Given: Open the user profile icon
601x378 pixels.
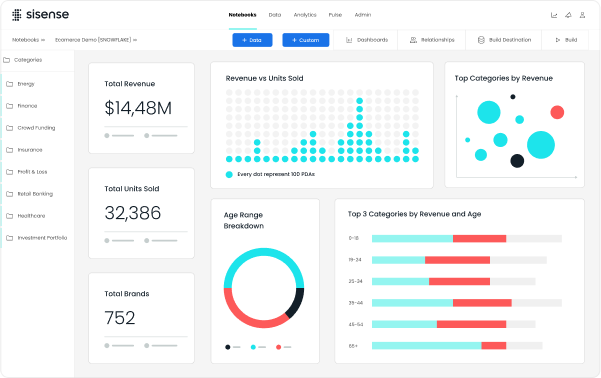Looking at the screenshot, I should [582, 15].
